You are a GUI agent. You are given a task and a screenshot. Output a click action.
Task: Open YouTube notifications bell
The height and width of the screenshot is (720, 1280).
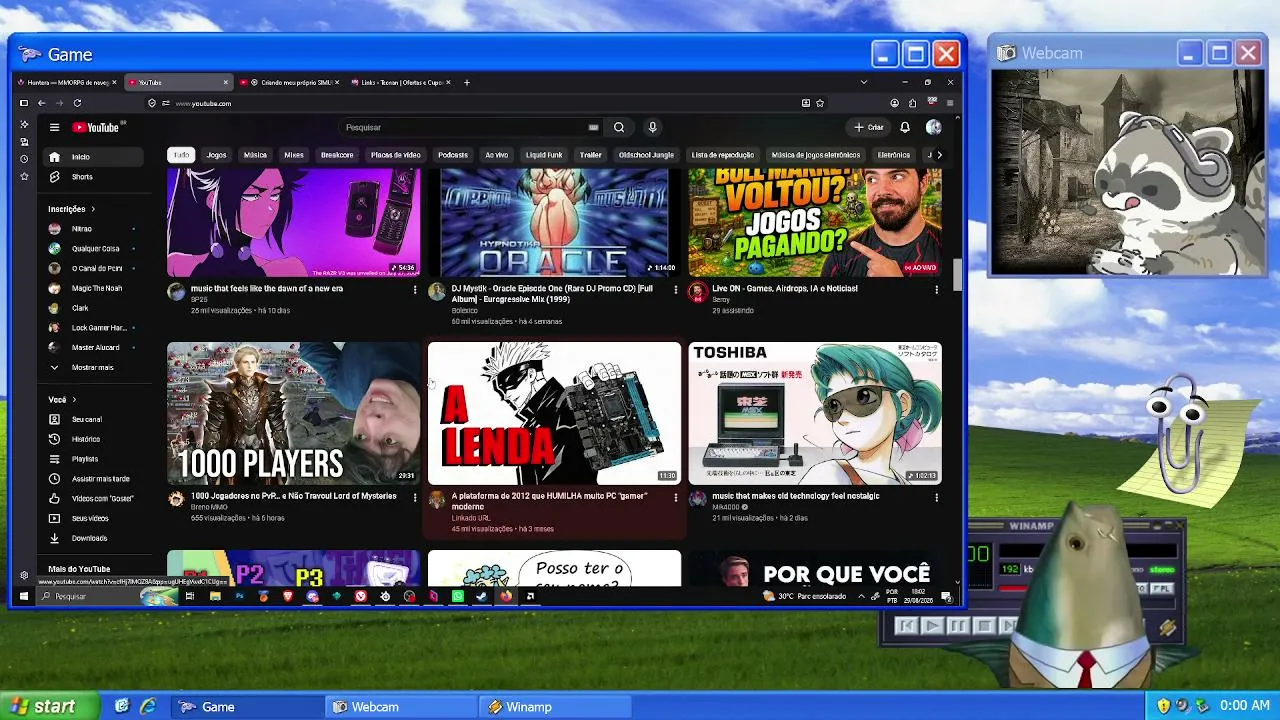(904, 127)
